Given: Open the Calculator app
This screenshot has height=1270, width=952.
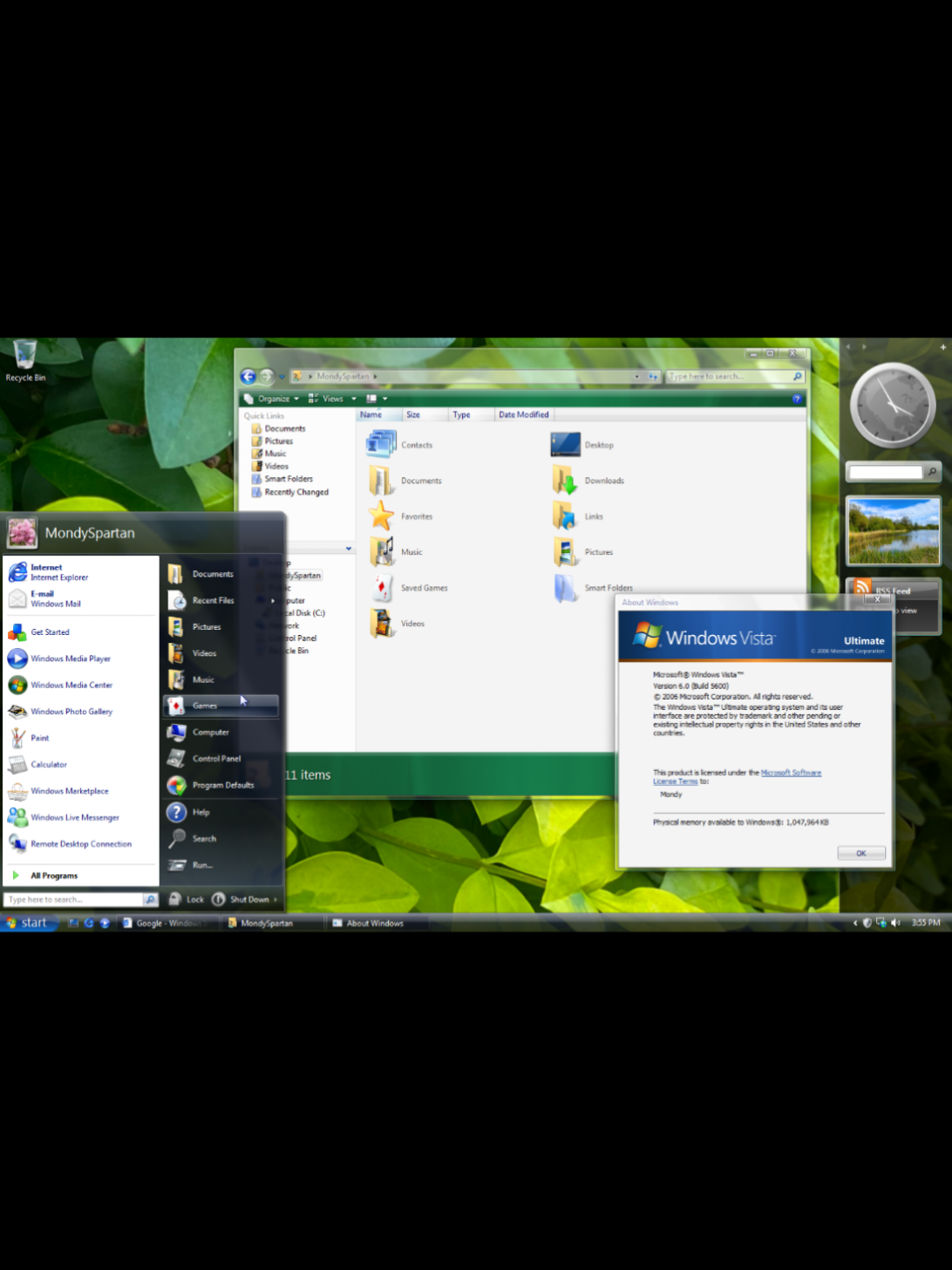Looking at the screenshot, I should (x=81, y=764).
